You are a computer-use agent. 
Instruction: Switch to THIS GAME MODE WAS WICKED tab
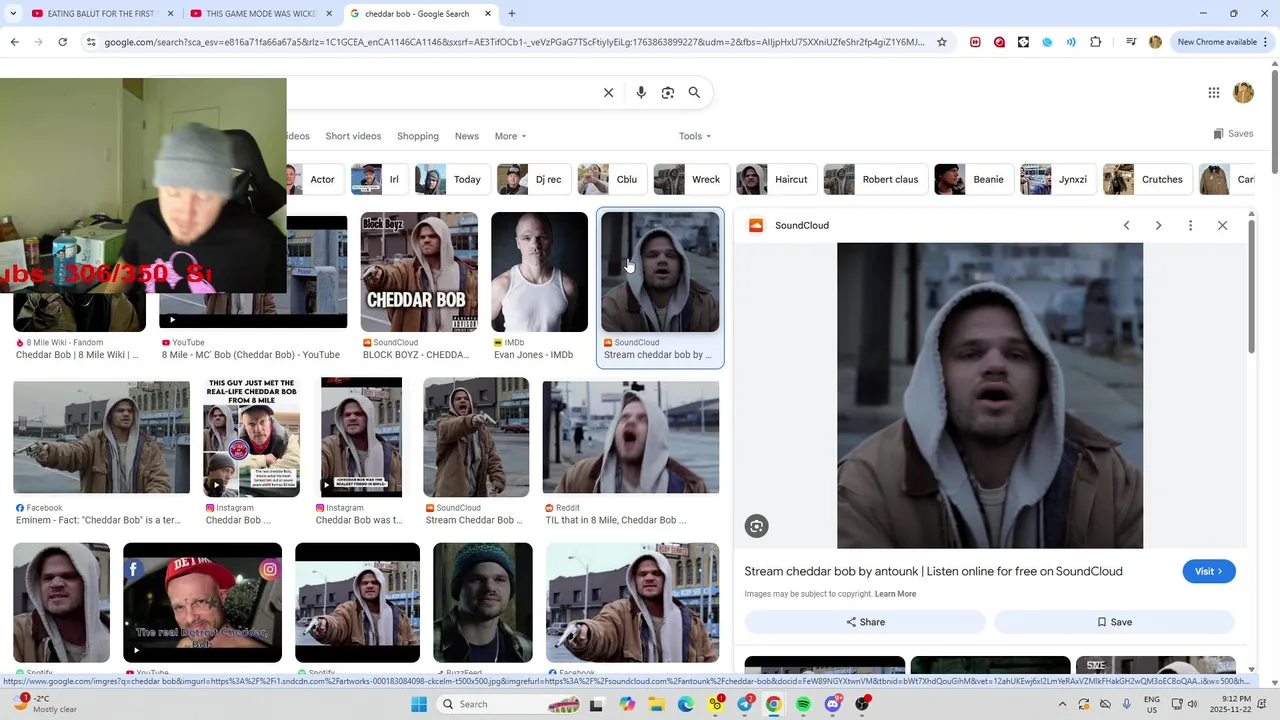[260, 14]
